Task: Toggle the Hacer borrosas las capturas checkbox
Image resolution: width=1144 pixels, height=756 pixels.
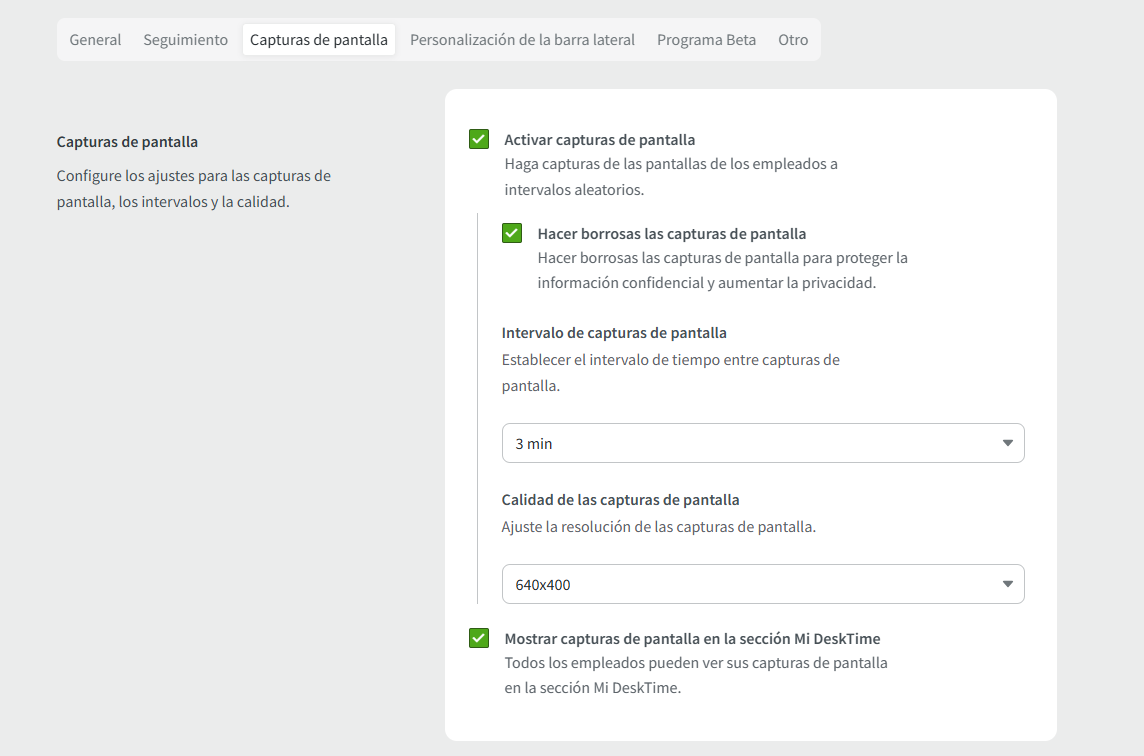Action: click(512, 233)
